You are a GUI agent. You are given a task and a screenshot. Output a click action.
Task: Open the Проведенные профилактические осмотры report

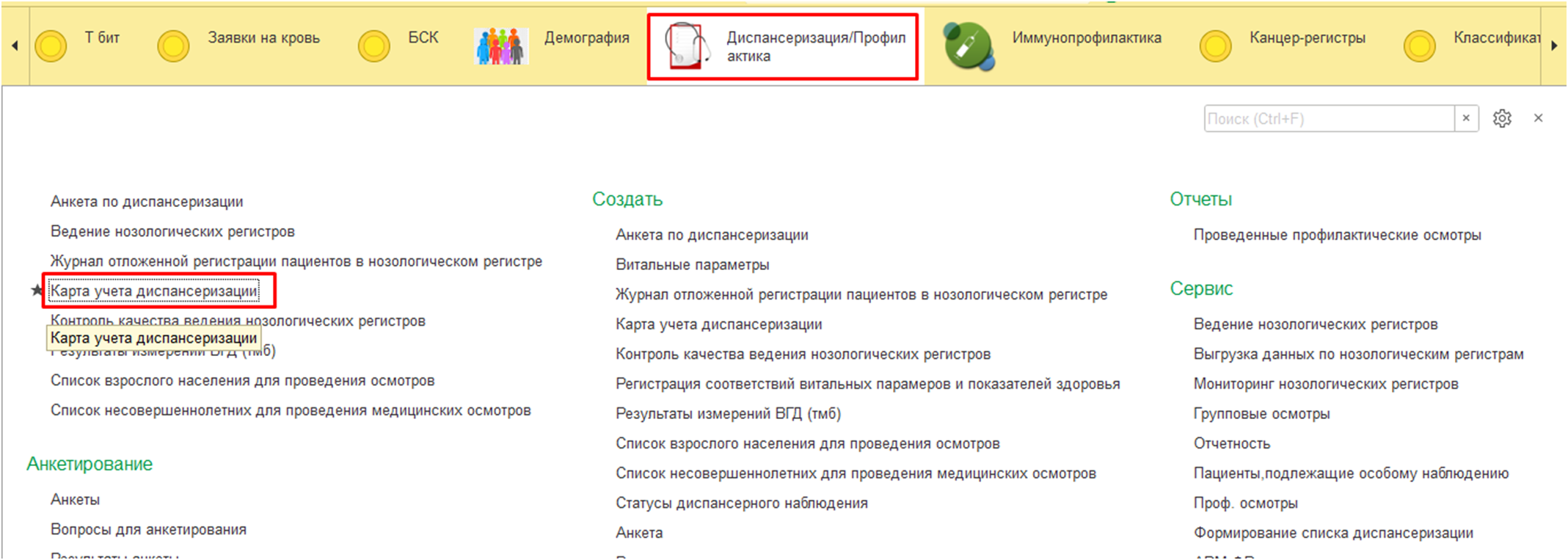pos(1337,235)
